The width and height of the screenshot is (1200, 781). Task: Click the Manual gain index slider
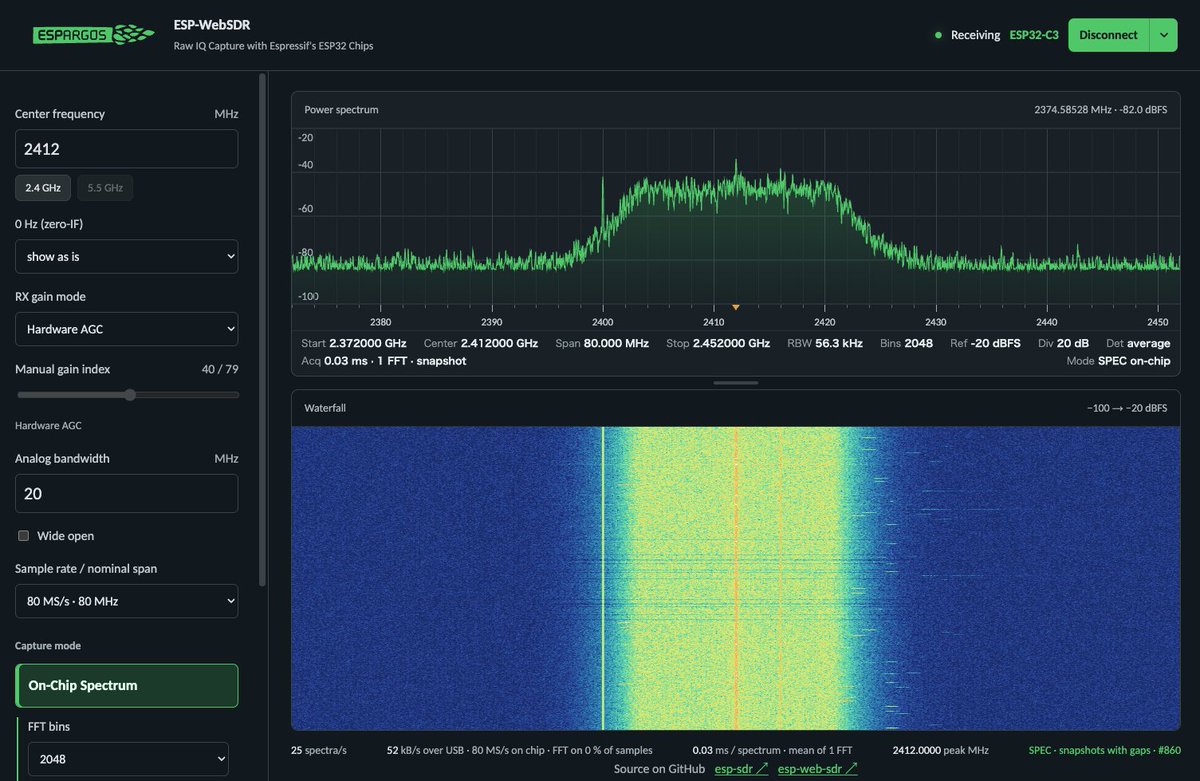click(128, 395)
